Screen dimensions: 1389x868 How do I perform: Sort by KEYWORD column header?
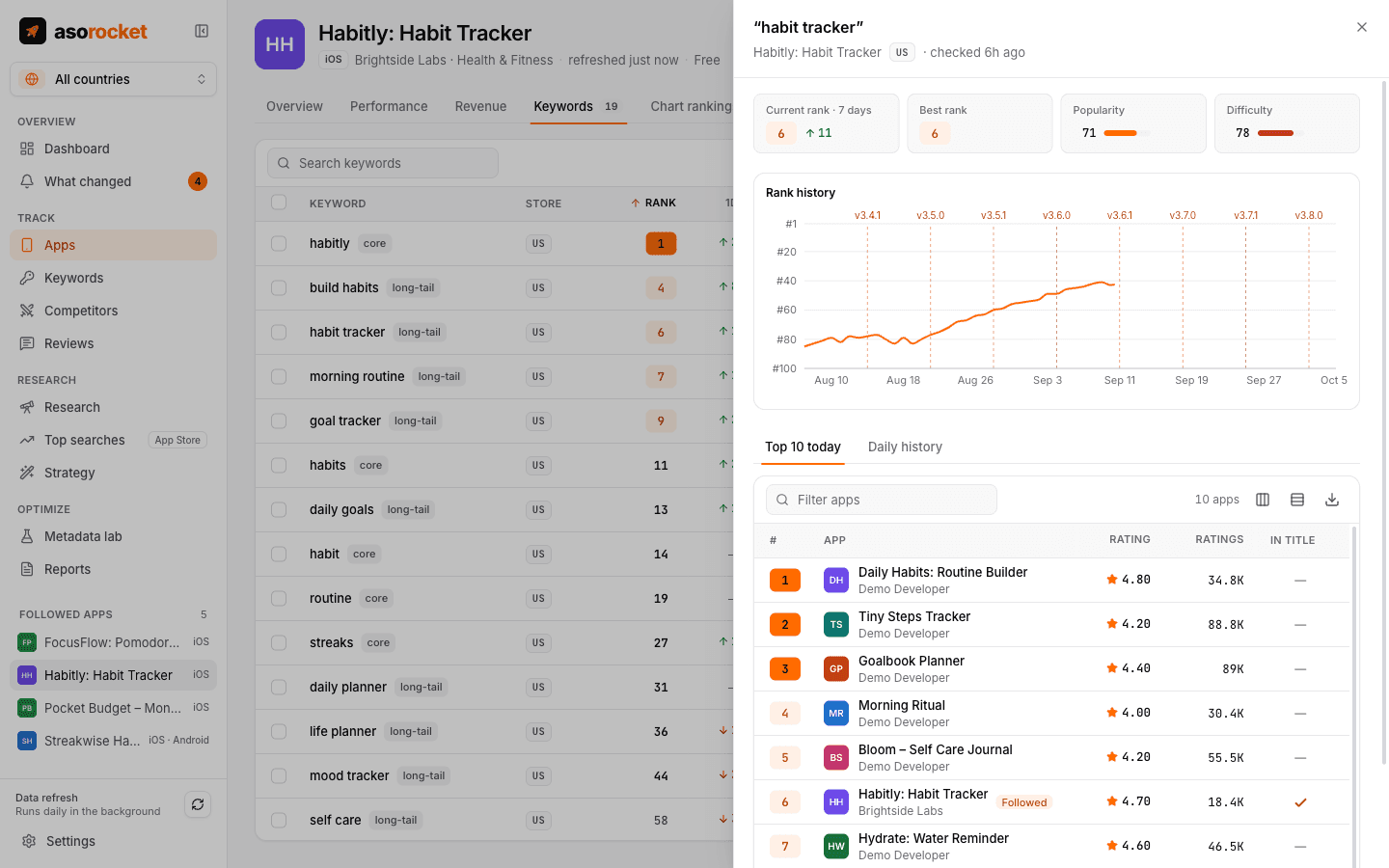tap(338, 203)
